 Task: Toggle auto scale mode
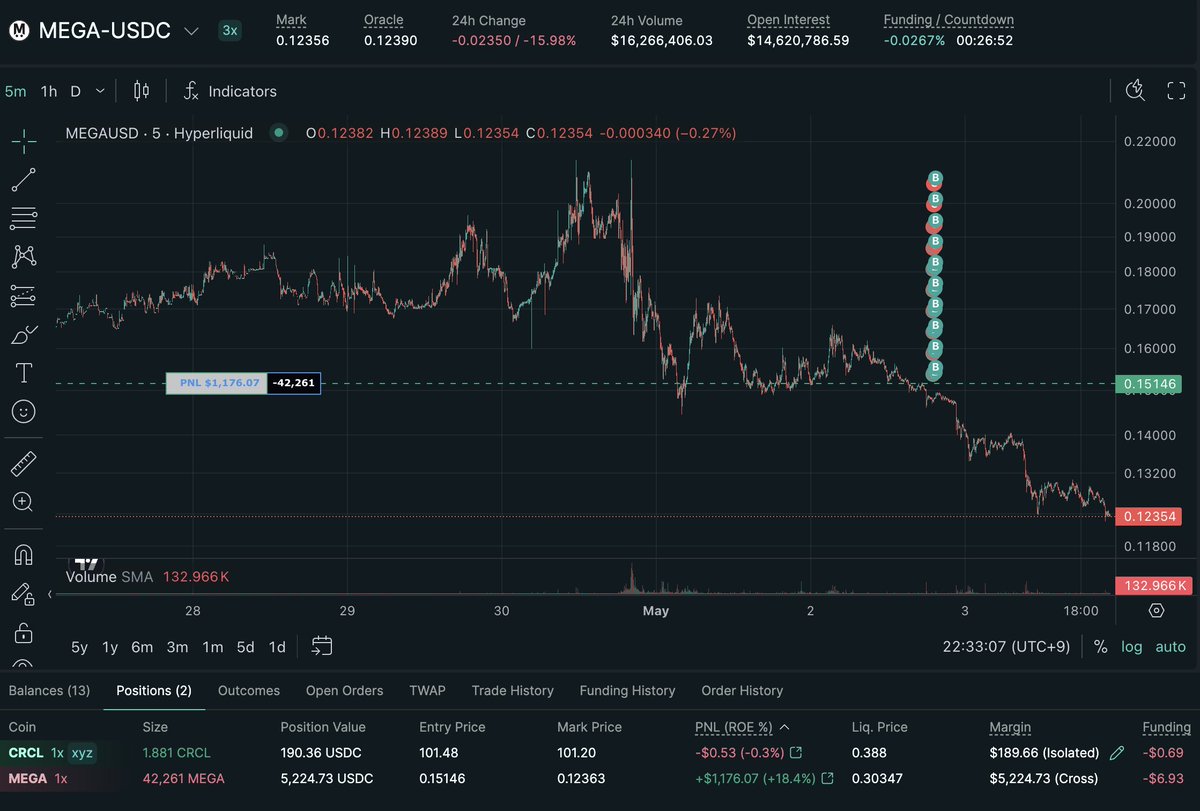coord(1171,647)
